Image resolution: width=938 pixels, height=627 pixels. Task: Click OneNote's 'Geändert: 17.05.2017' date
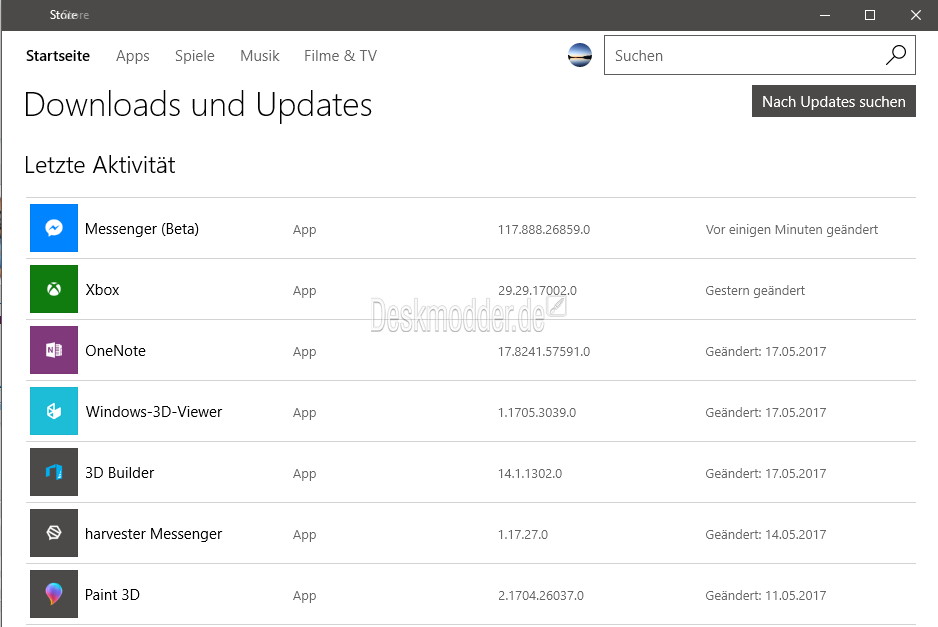(x=766, y=352)
